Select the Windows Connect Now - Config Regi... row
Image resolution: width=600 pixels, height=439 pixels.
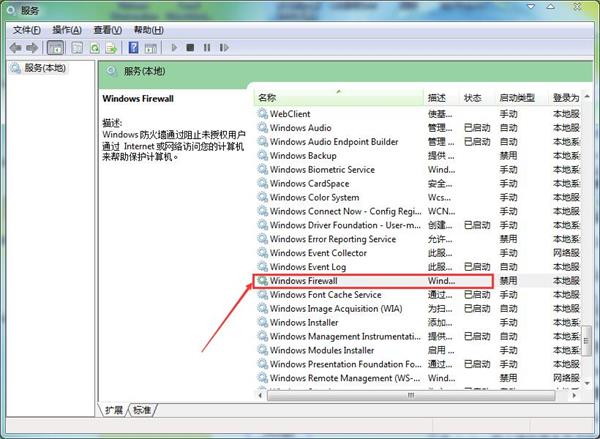(418, 211)
